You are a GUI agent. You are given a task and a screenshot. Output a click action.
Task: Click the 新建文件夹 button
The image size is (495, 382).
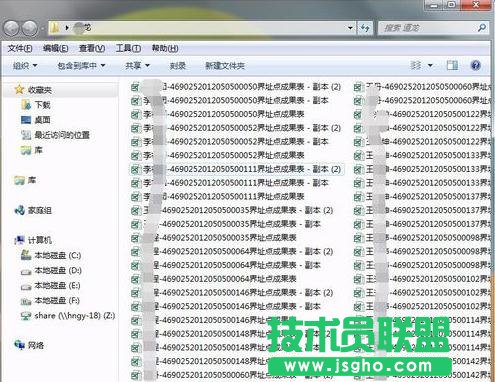(225, 66)
